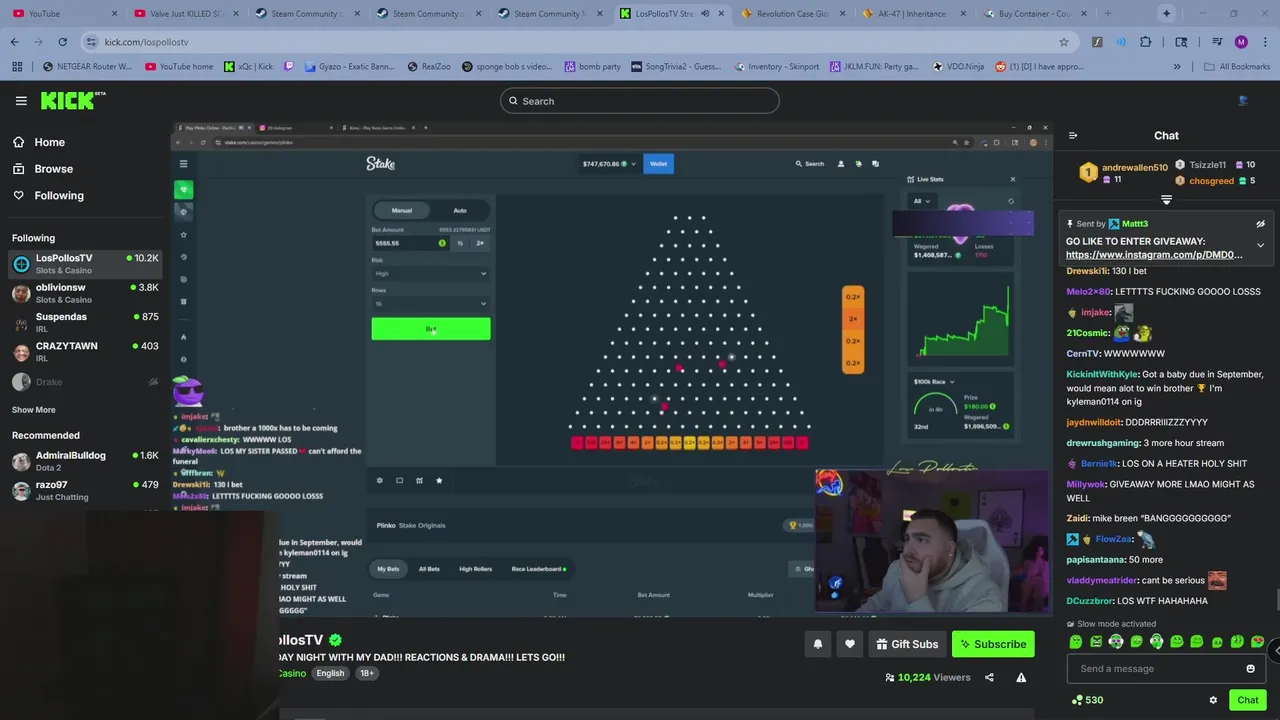Open Chrome profile avatar M
This screenshot has height=720, width=1280.
click(x=1241, y=42)
